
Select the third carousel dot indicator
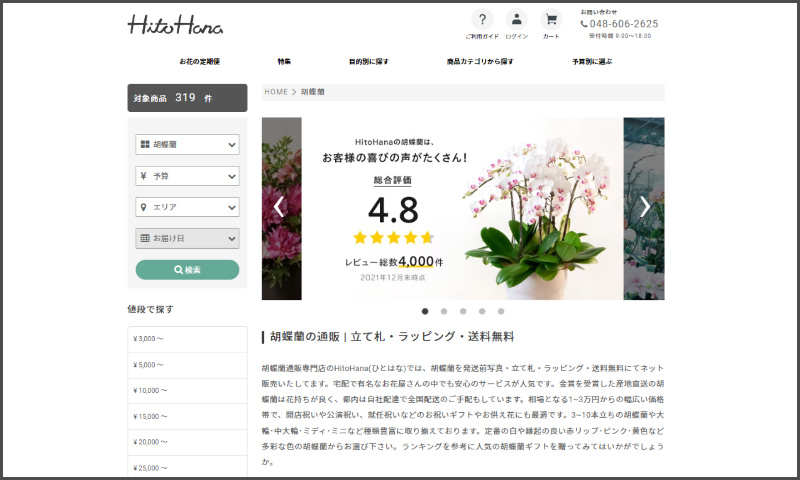pos(463,311)
